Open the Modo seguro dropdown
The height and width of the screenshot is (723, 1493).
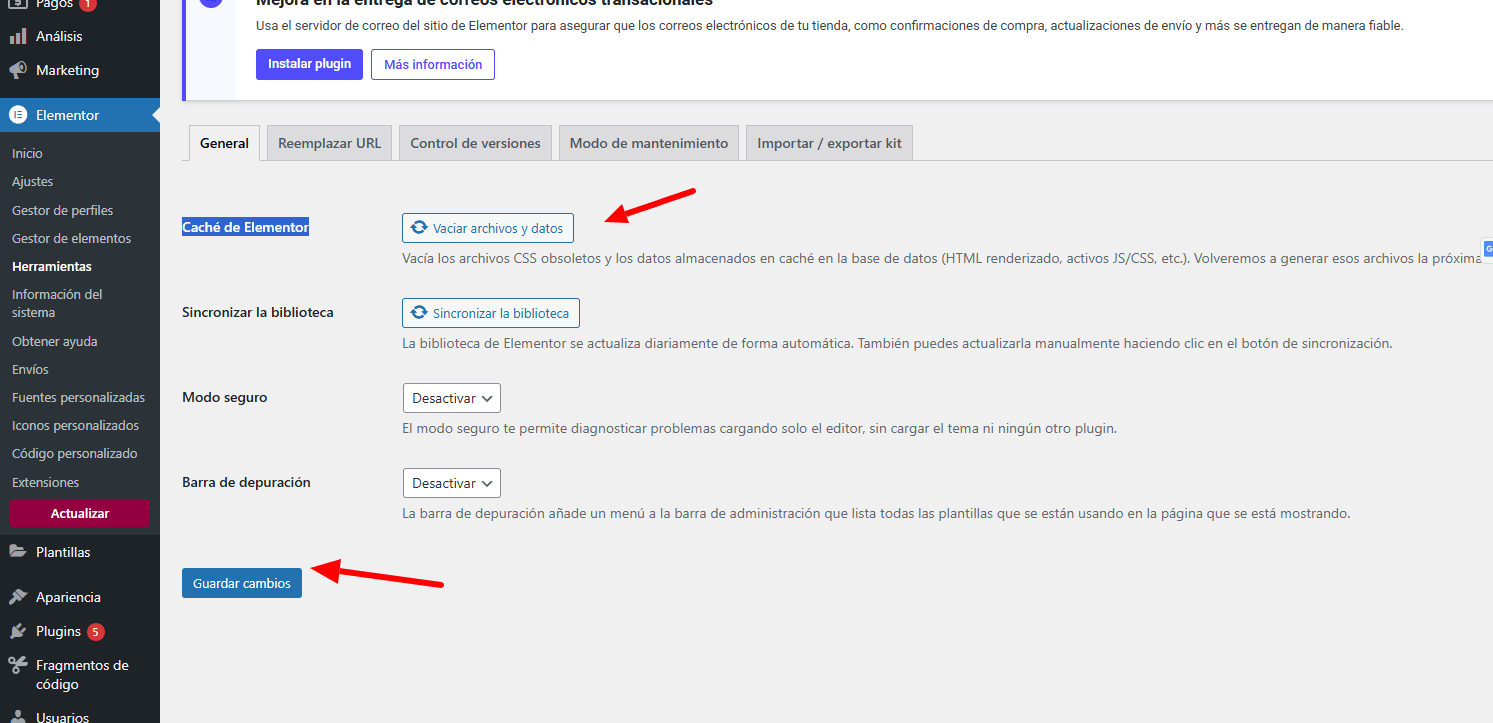click(451, 398)
